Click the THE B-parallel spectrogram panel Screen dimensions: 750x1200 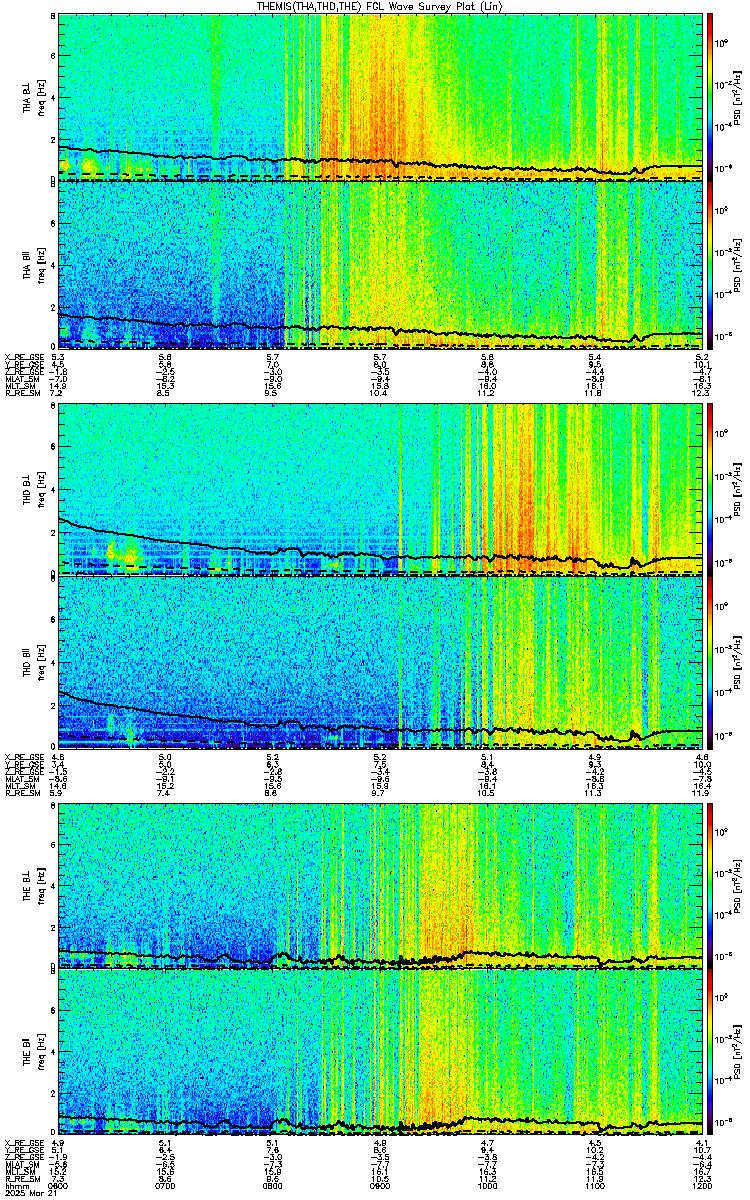[x=381, y=1053]
